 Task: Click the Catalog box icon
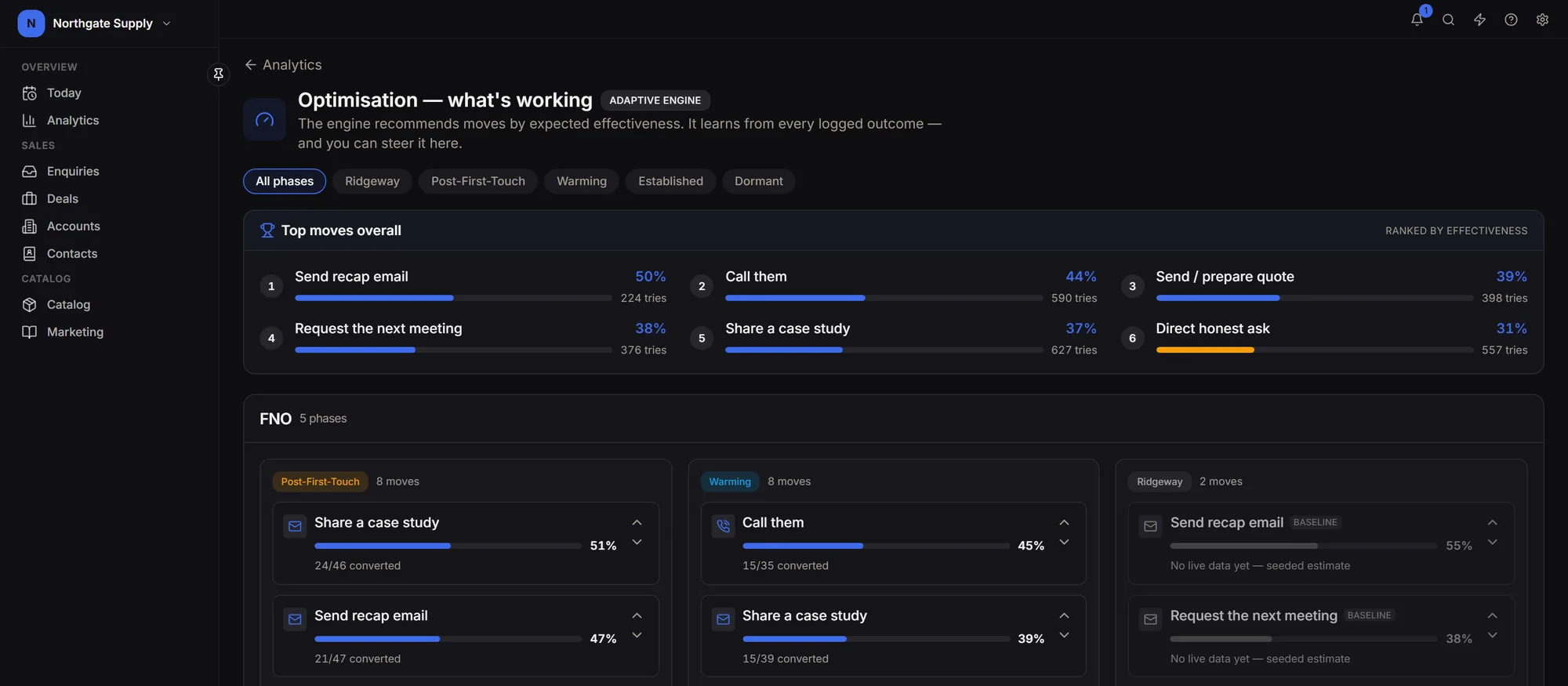[30, 305]
